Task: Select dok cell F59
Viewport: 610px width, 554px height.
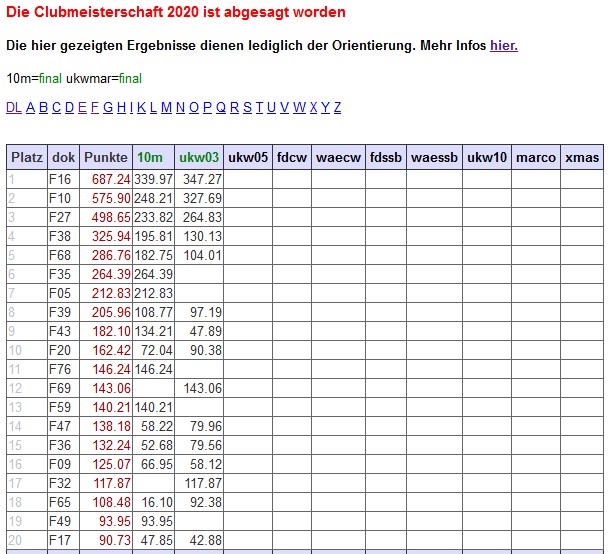Action: [x=63, y=407]
